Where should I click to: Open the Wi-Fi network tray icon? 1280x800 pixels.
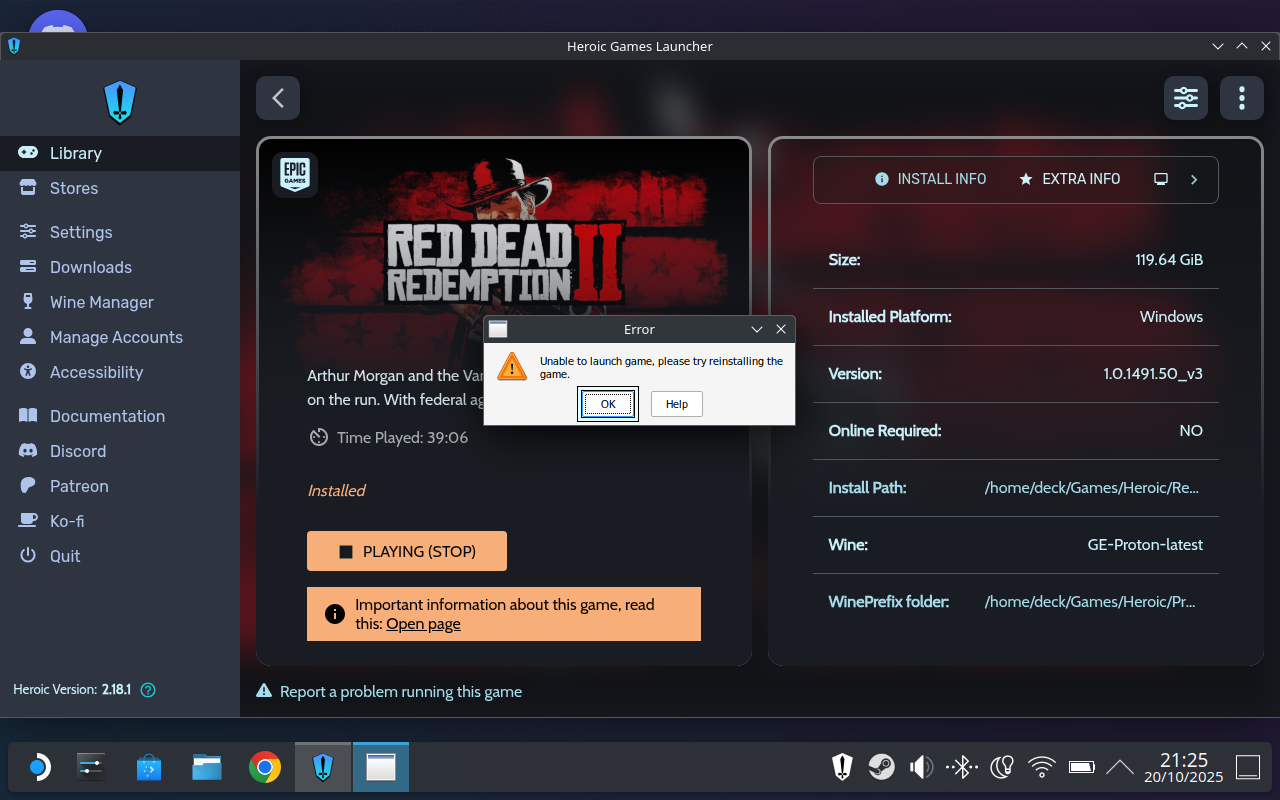coord(1042,767)
